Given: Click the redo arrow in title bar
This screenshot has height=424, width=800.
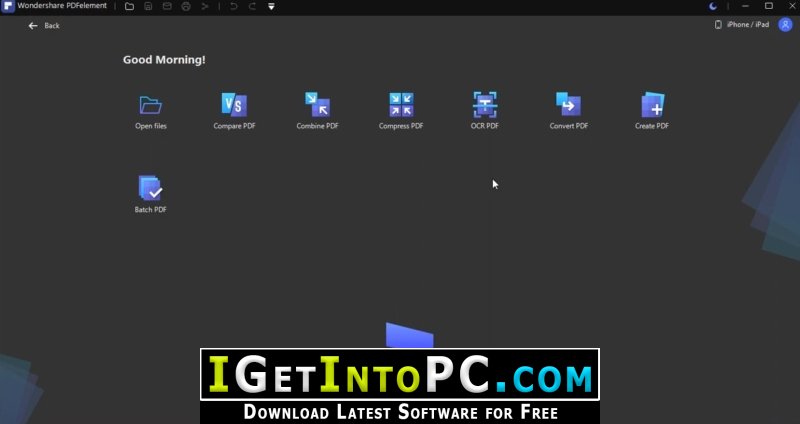Looking at the screenshot, I should 252,7.
